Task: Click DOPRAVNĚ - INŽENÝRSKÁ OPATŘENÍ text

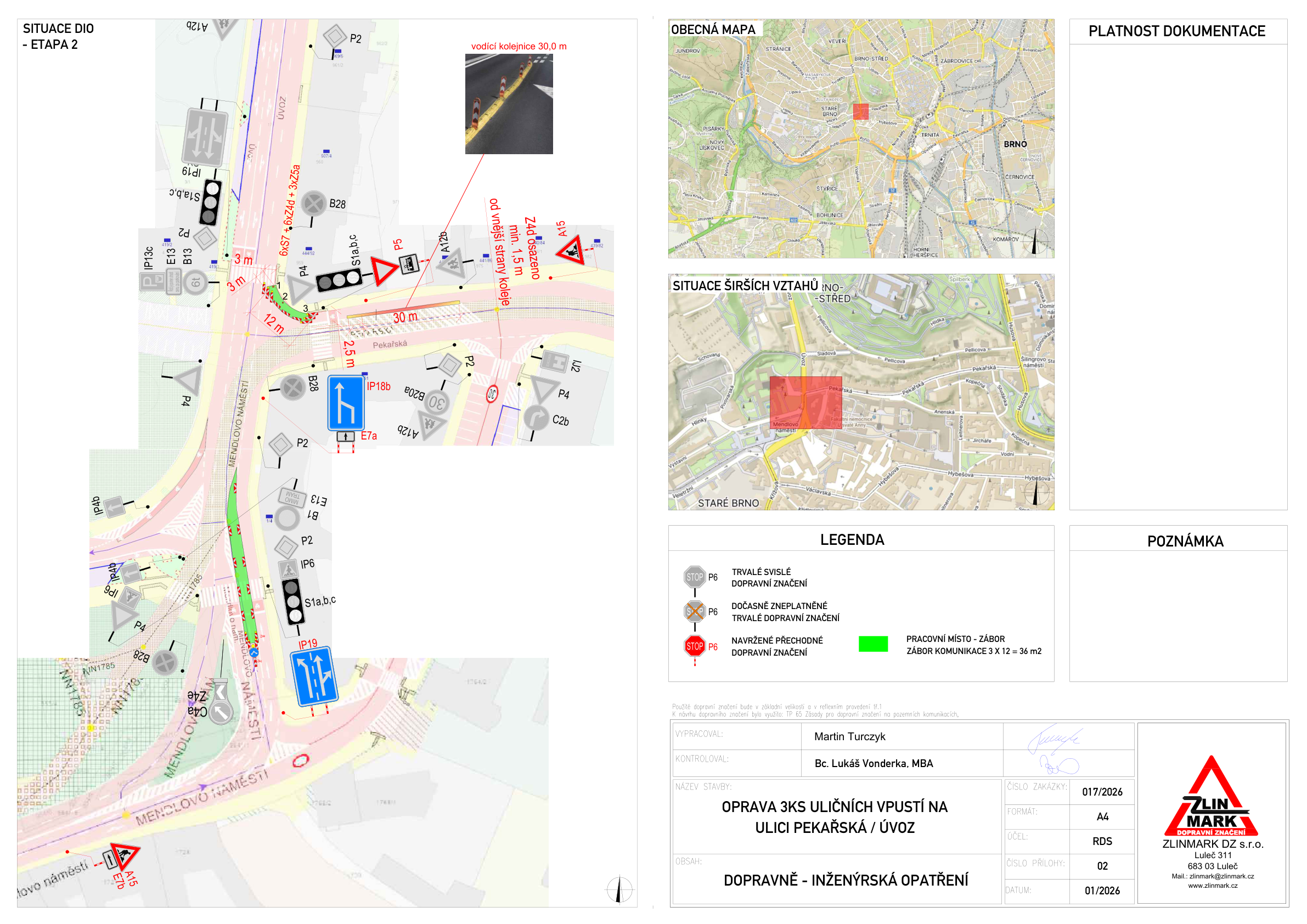Action: tap(846, 881)
